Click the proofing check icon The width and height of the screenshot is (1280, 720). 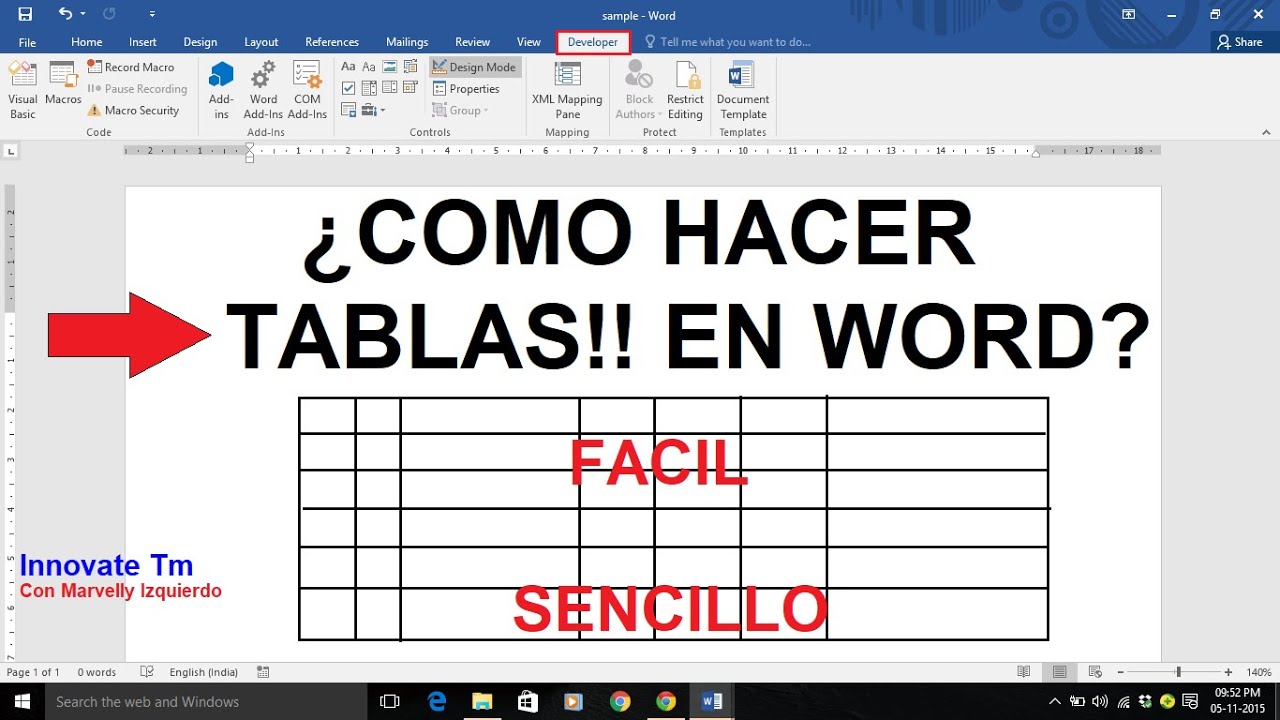point(147,672)
